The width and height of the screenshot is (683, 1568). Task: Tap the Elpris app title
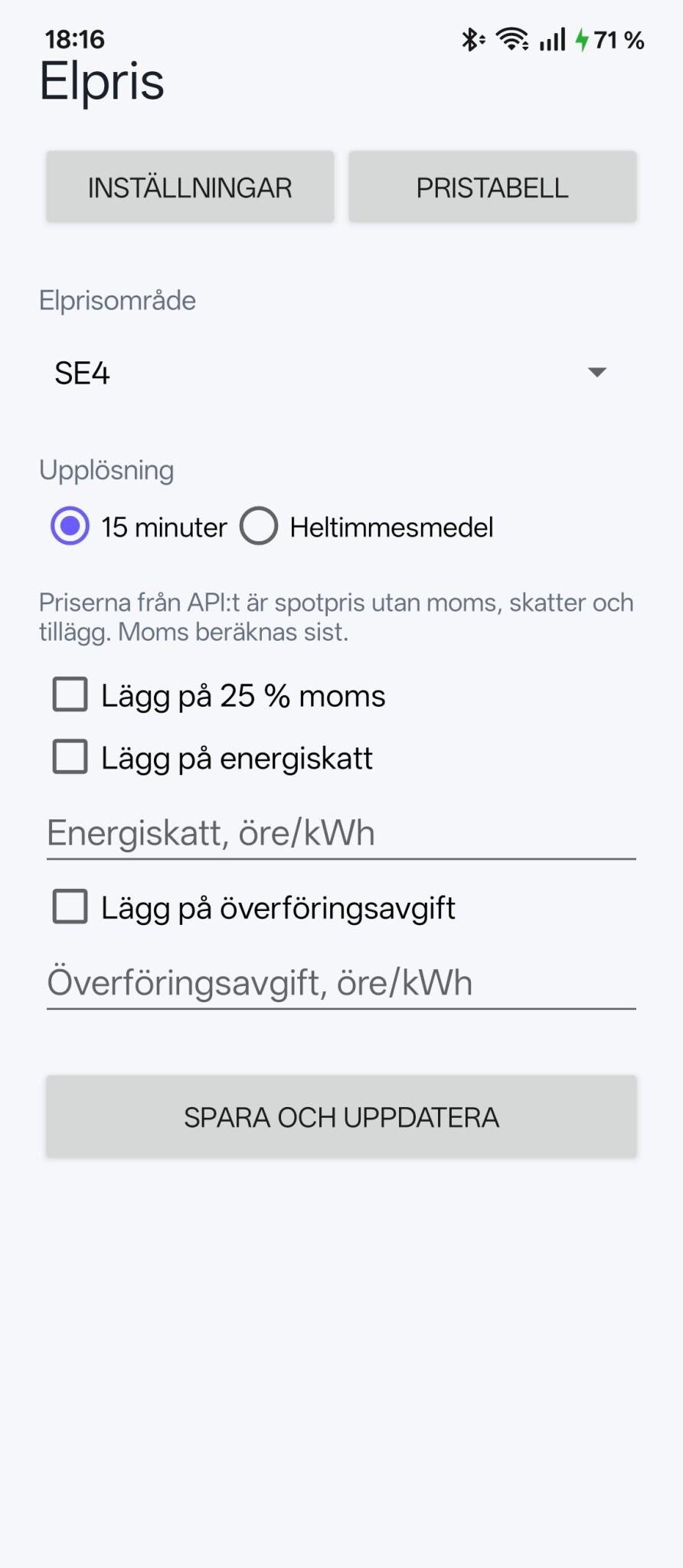pyautogui.click(x=102, y=82)
